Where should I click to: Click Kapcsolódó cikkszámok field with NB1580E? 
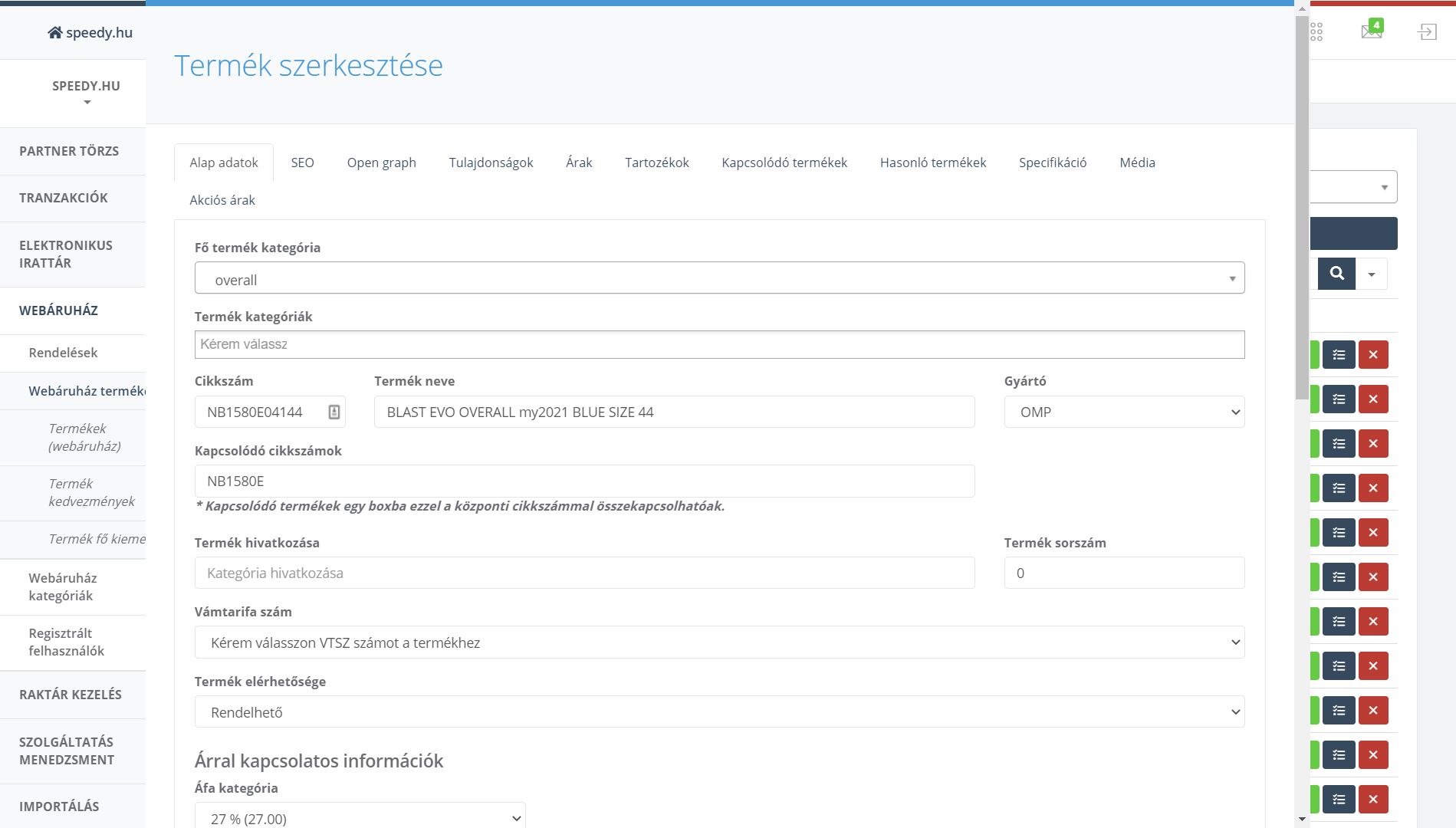(x=584, y=481)
